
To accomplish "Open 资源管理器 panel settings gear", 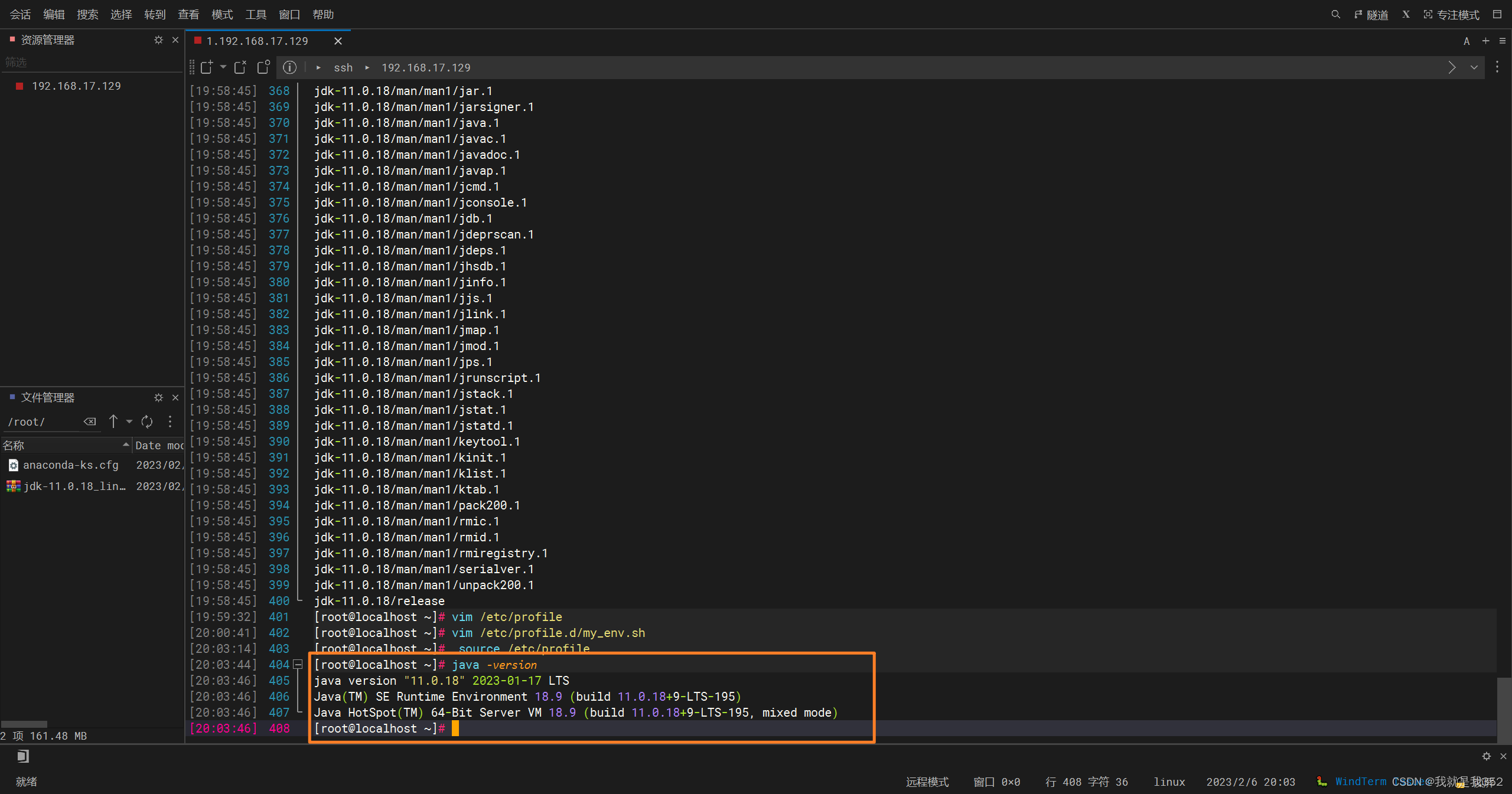I will coord(158,40).
